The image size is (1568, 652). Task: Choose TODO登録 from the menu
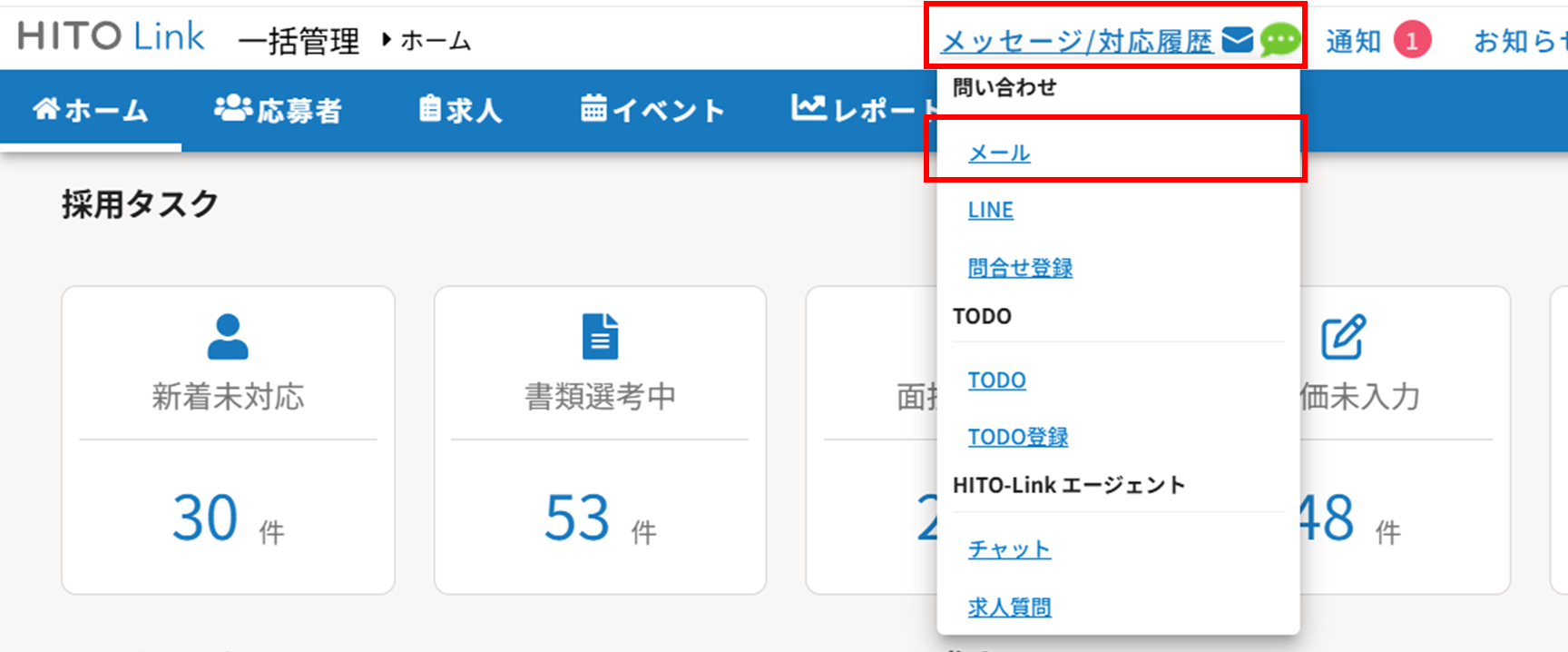tap(1017, 438)
